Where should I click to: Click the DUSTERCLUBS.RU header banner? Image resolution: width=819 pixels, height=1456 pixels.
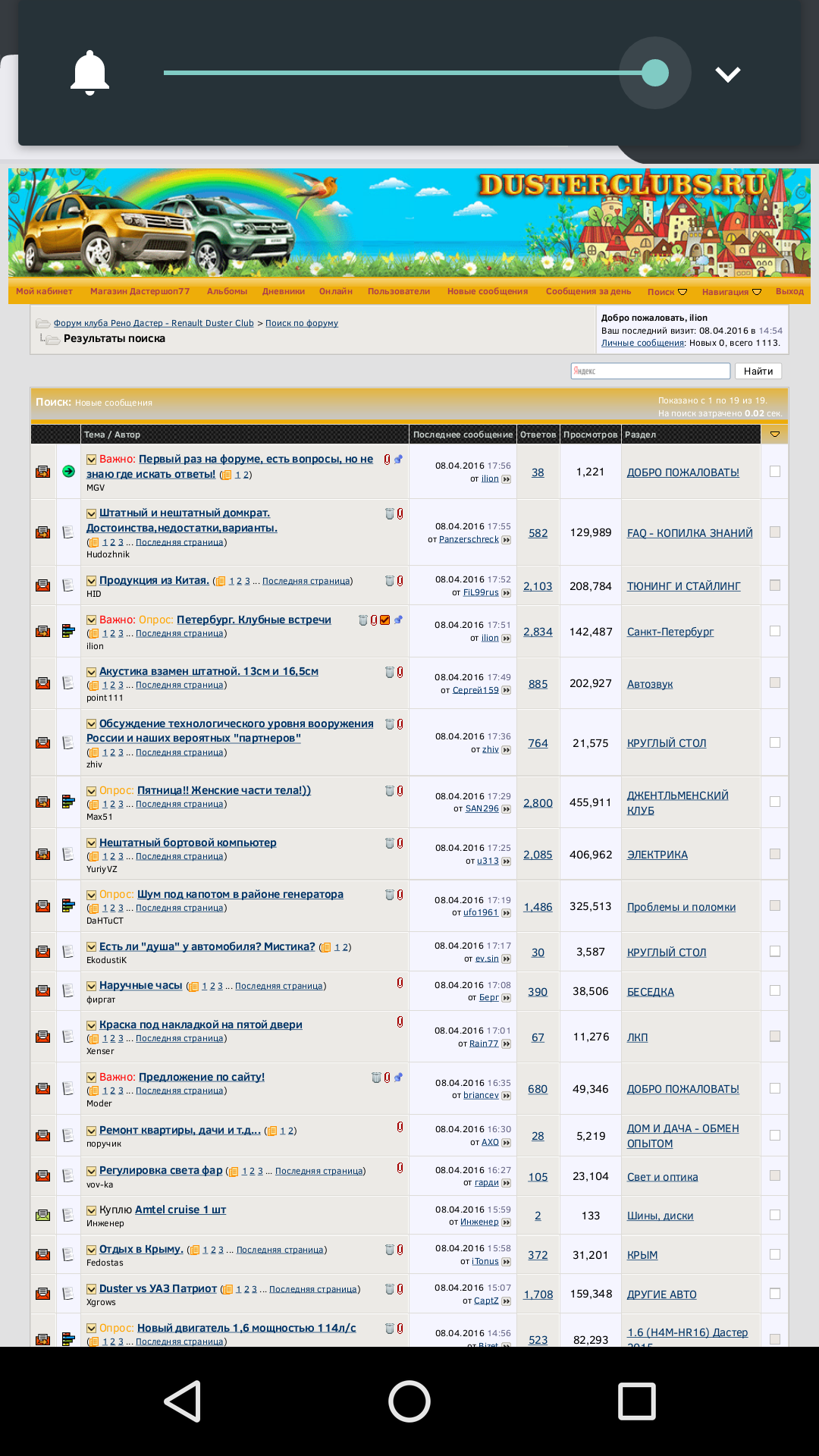(409, 223)
